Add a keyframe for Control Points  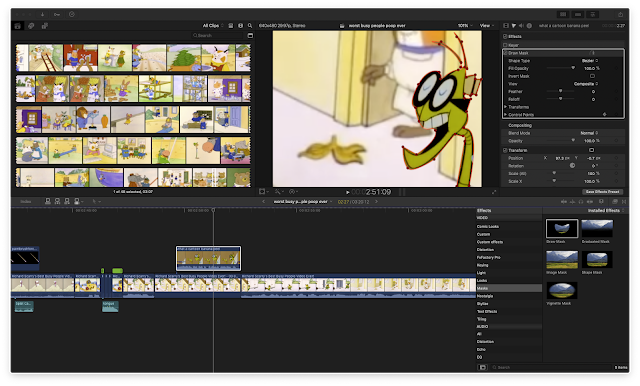[x=604, y=115]
